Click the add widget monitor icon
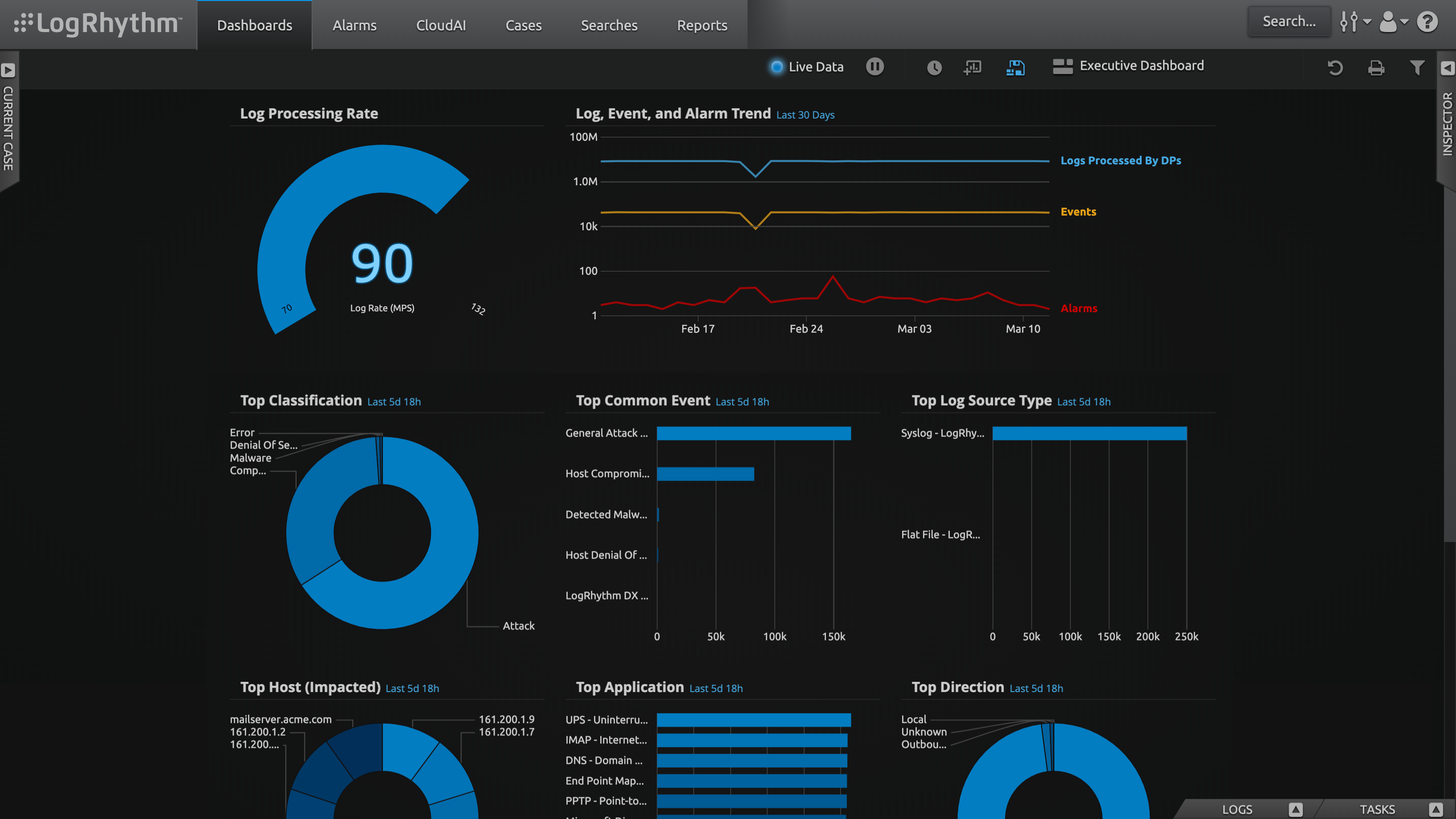Image resolution: width=1456 pixels, height=819 pixels. 972,68
